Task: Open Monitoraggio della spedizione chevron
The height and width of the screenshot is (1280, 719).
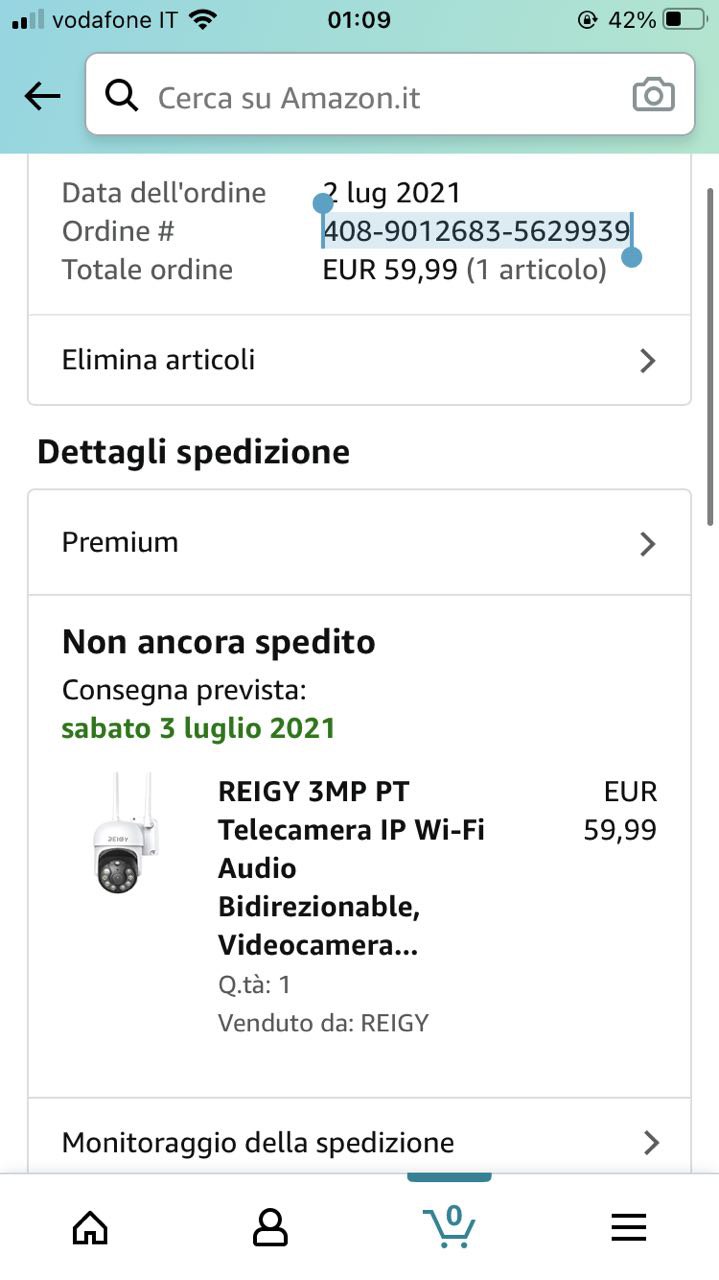Action: (651, 1142)
